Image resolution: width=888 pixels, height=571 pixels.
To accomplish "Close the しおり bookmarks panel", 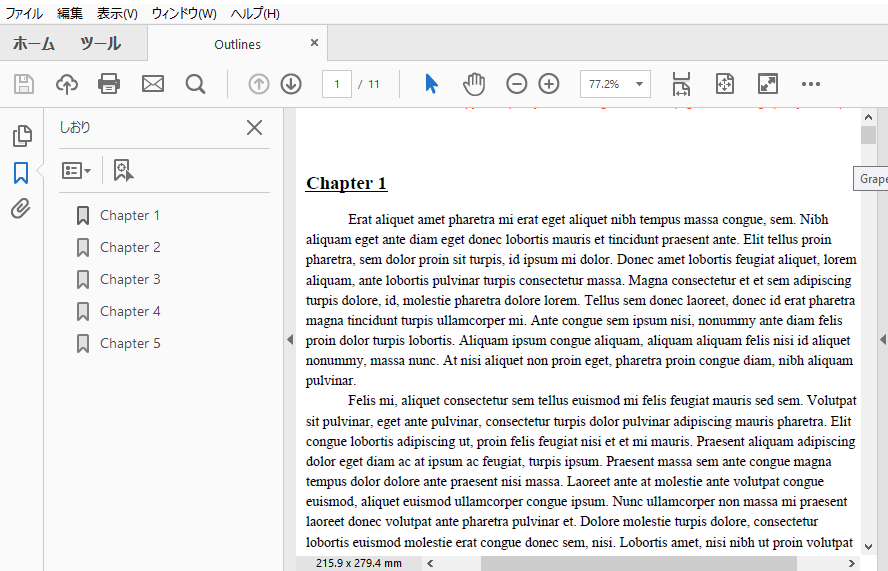I will [254, 127].
